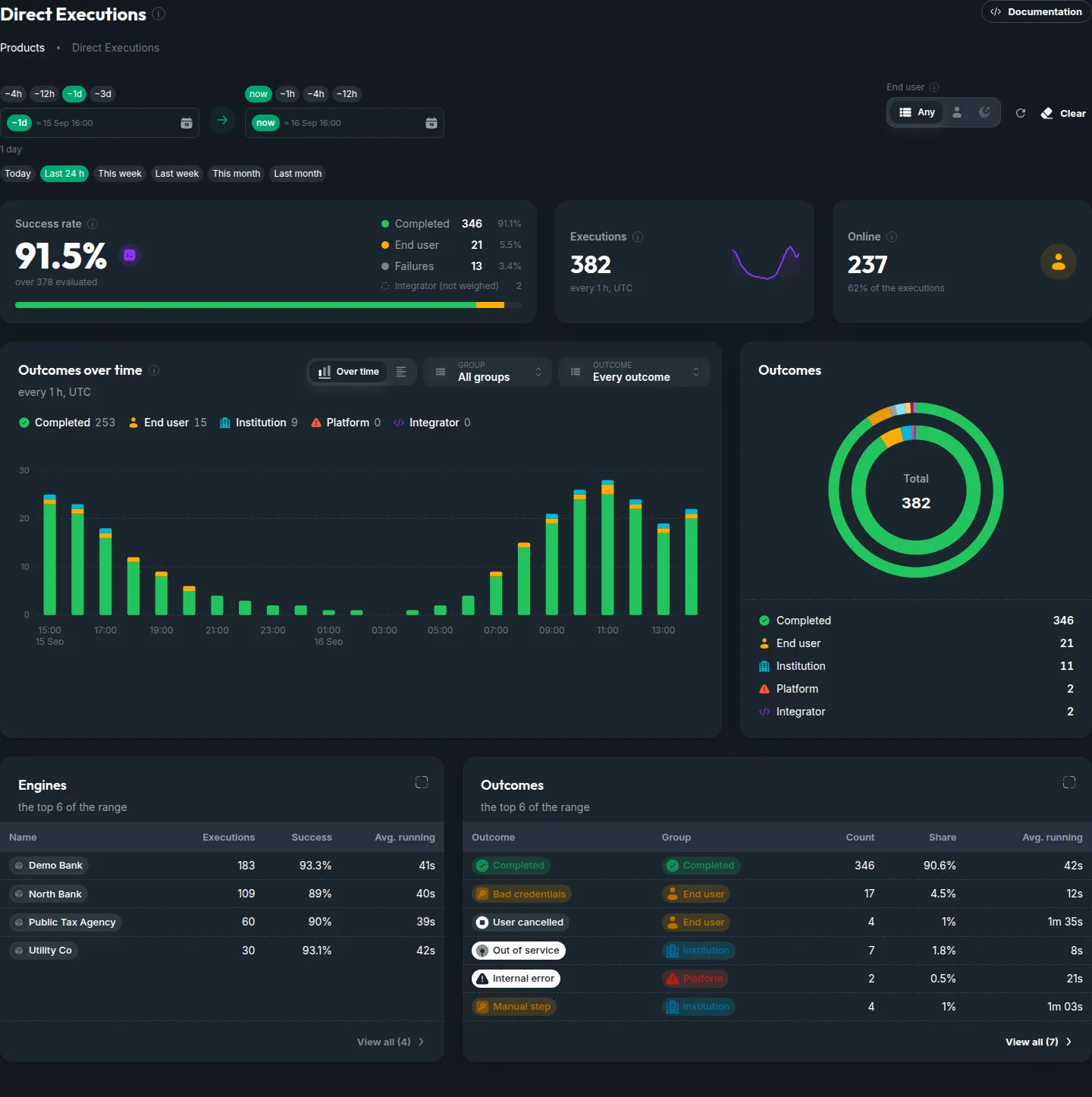The height and width of the screenshot is (1097, 1092).
Task: Filter by online end user icon
Action: coord(957,112)
